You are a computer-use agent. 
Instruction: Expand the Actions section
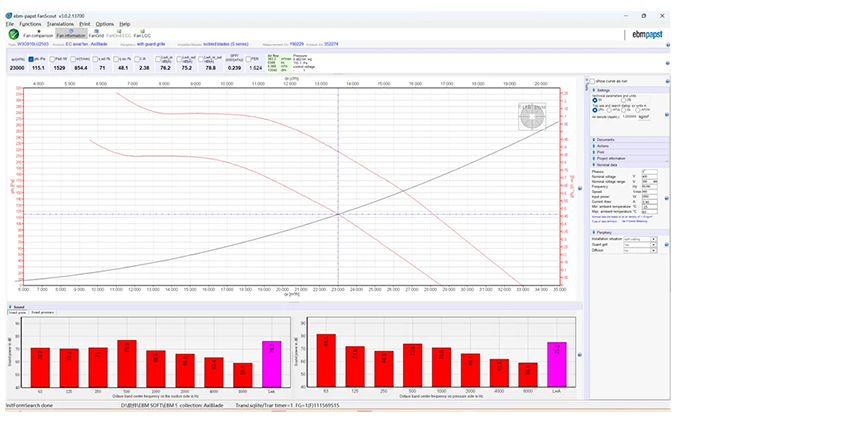pos(630,146)
